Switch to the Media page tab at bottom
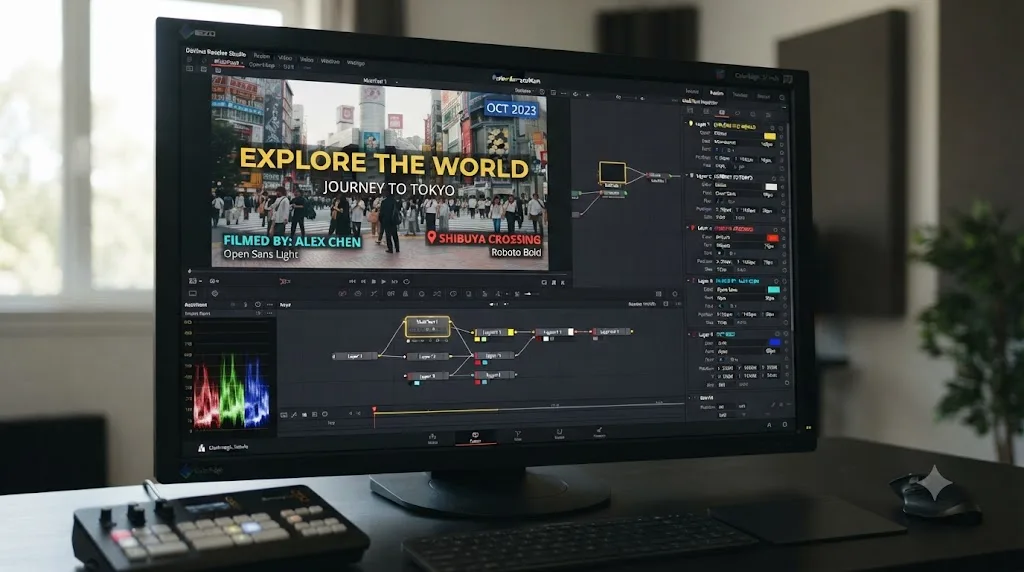 point(432,439)
